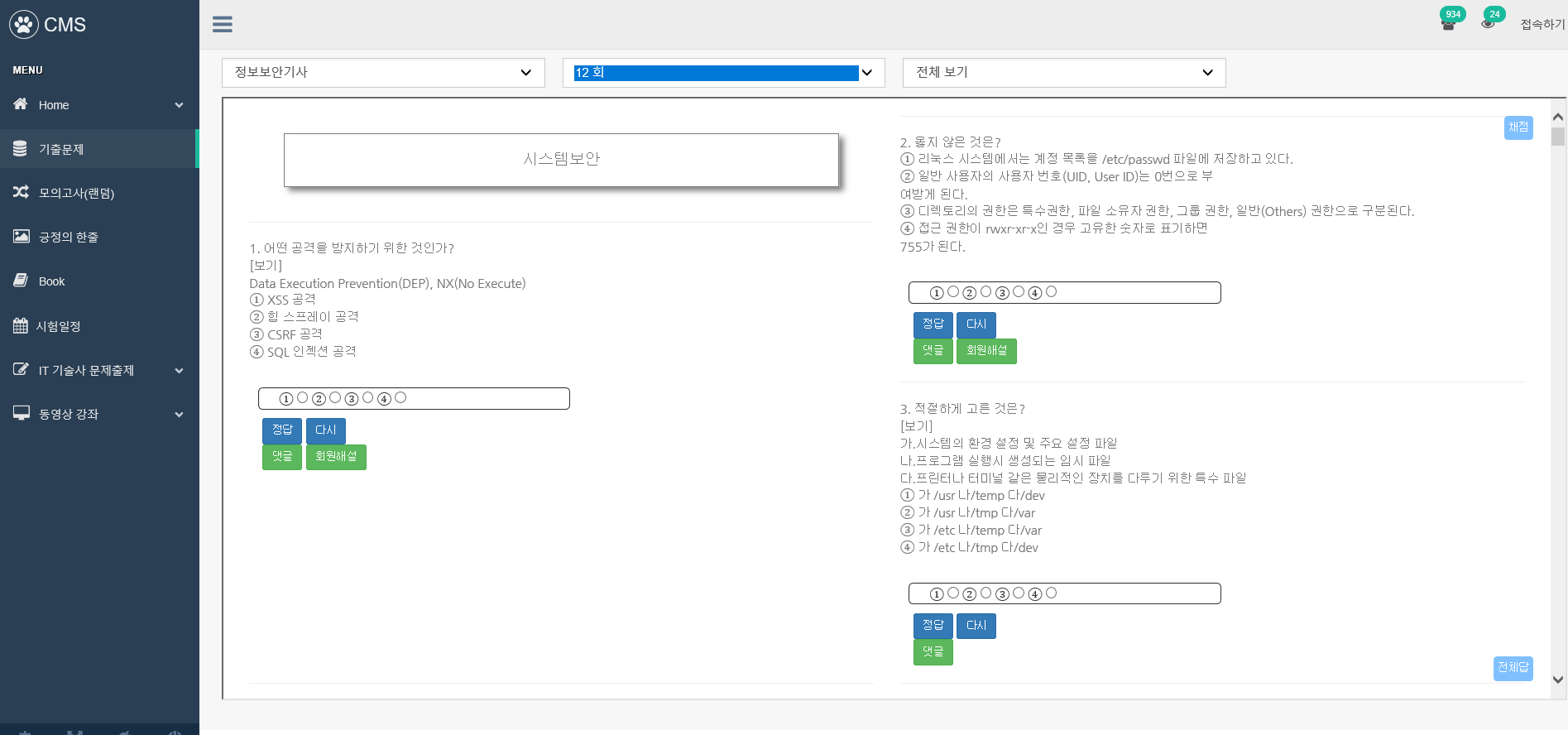This screenshot has width=1568, height=735.
Task: Click the 전체답 button
Action: [x=1513, y=668]
